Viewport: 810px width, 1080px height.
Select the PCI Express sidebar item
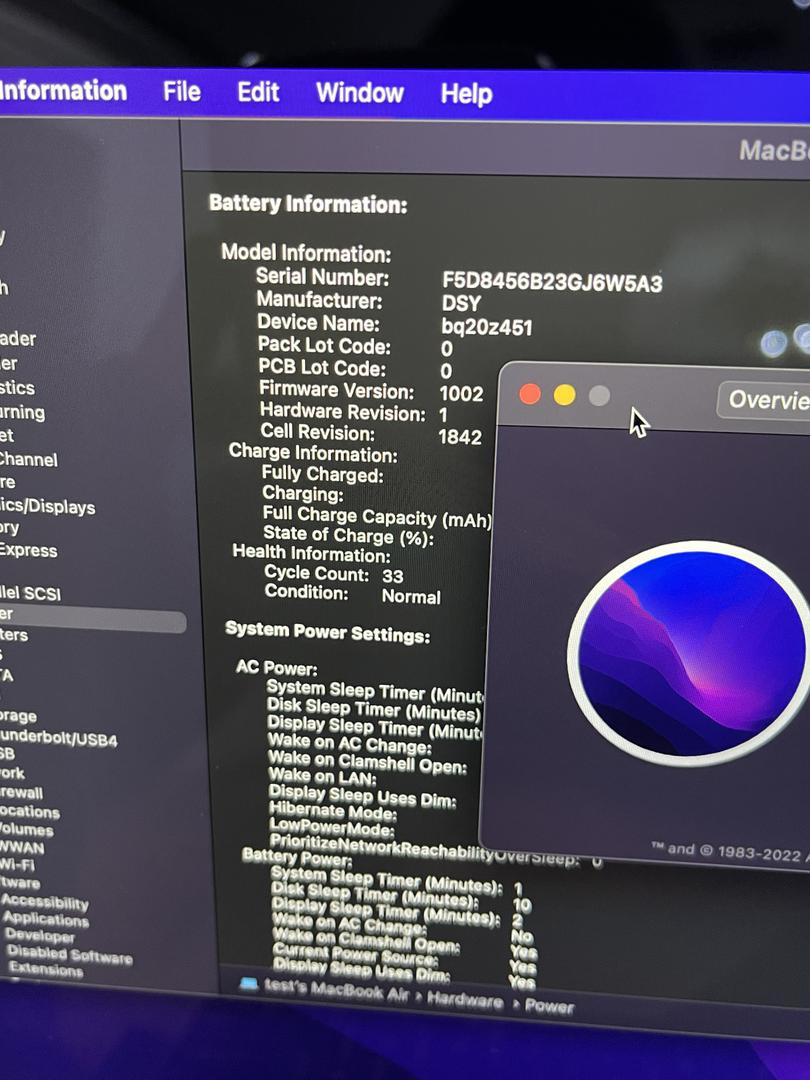(28, 550)
